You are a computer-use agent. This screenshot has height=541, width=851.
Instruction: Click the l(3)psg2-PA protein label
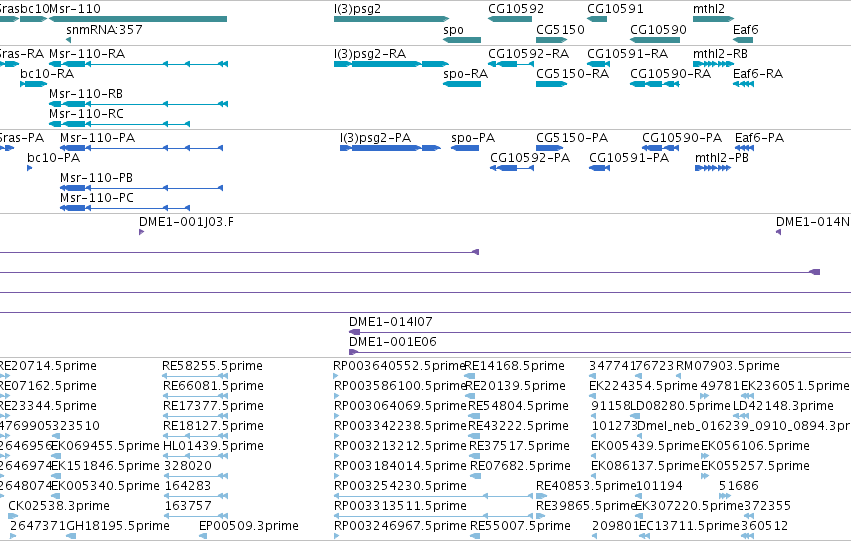pos(376,138)
